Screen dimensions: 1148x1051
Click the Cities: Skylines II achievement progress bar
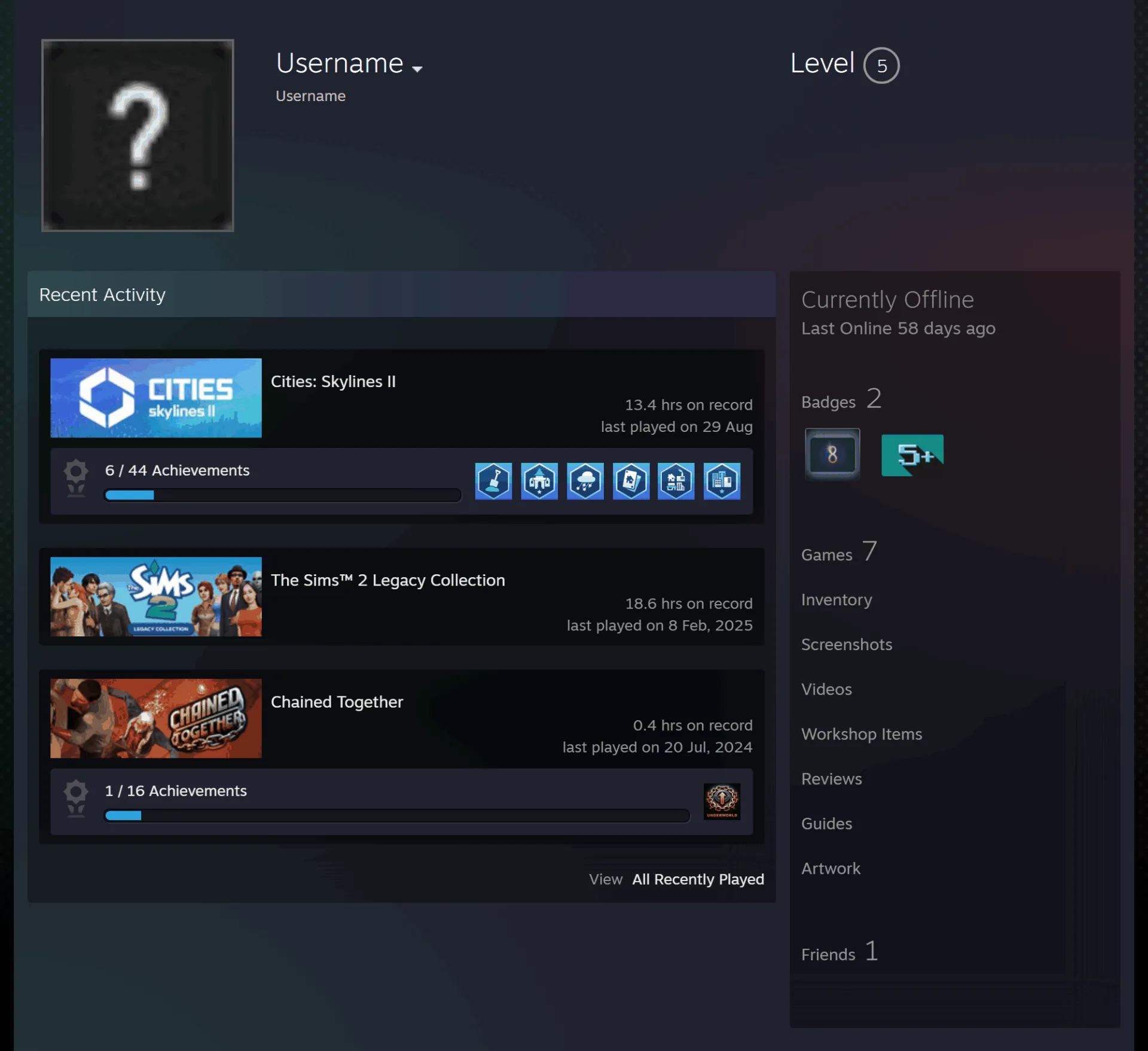(x=283, y=495)
